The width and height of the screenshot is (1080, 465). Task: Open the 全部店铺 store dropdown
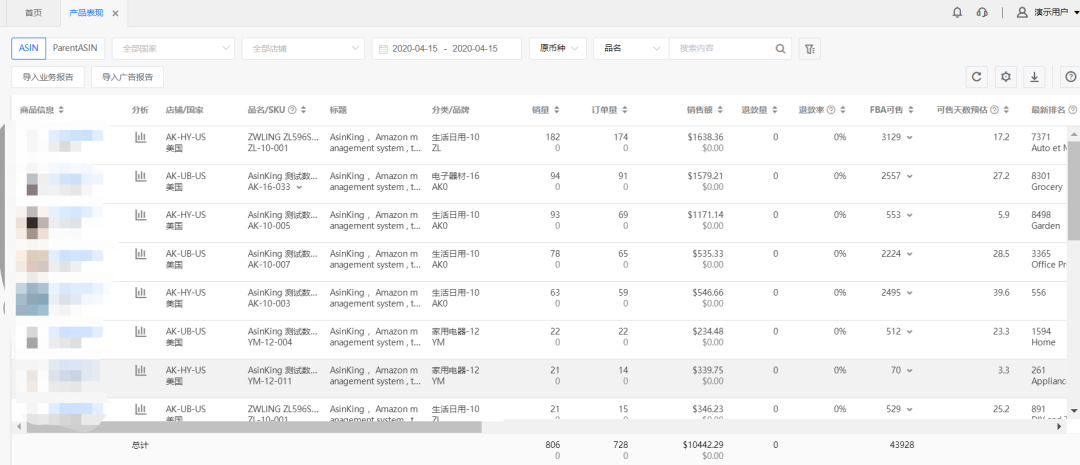(x=303, y=49)
